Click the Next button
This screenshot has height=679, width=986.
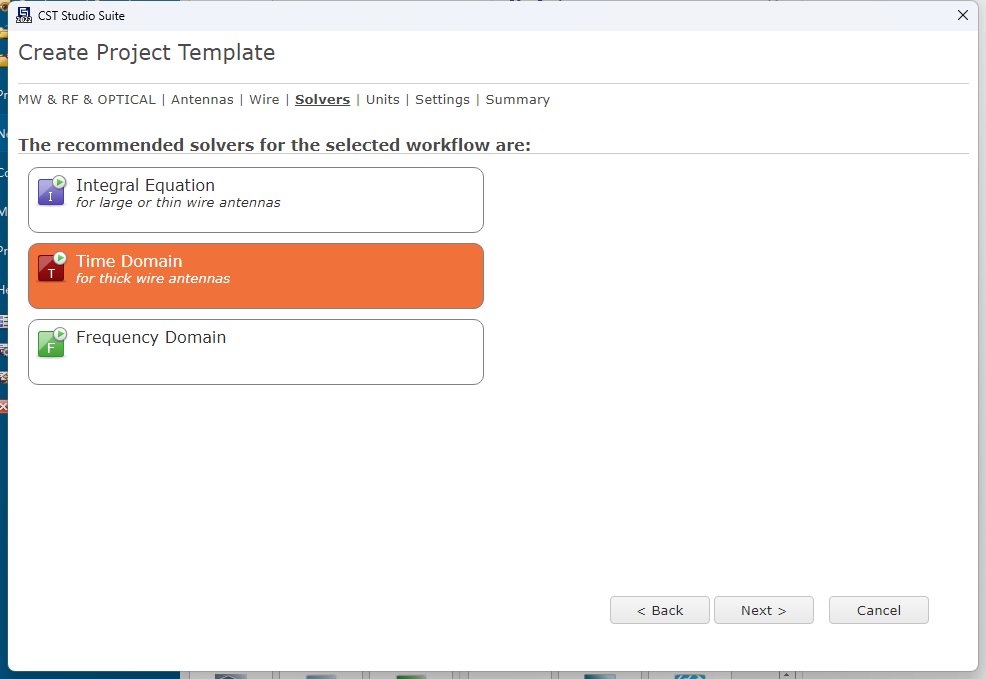[764, 610]
